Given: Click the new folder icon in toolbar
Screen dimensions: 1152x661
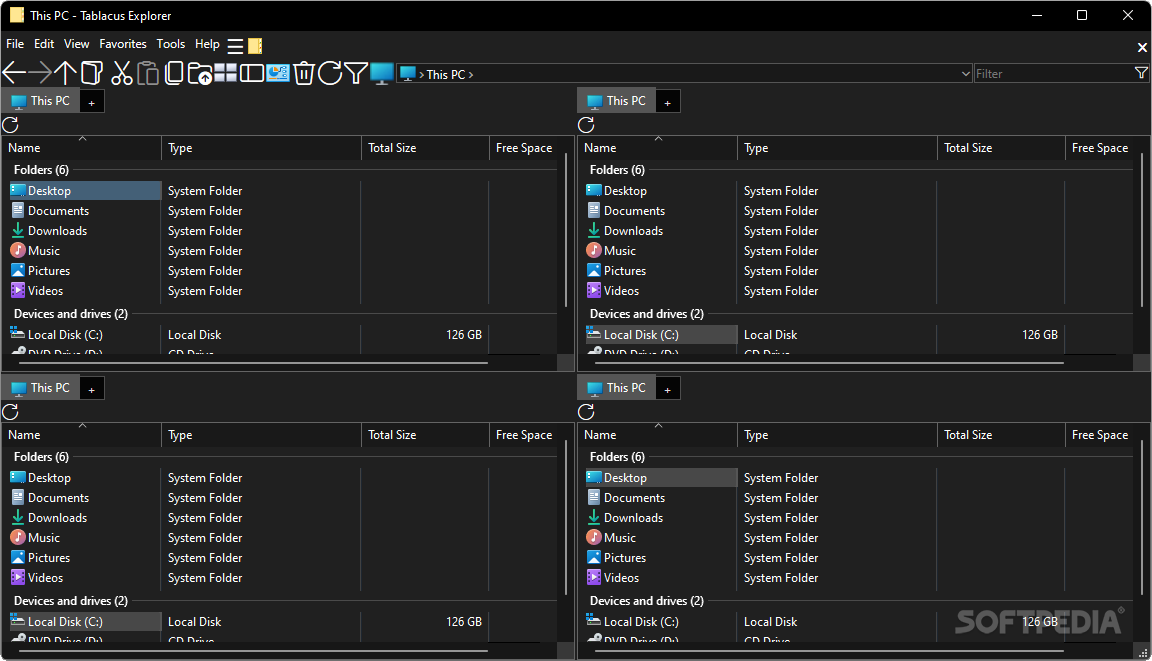Looking at the screenshot, I should click(x=200, y=73).
